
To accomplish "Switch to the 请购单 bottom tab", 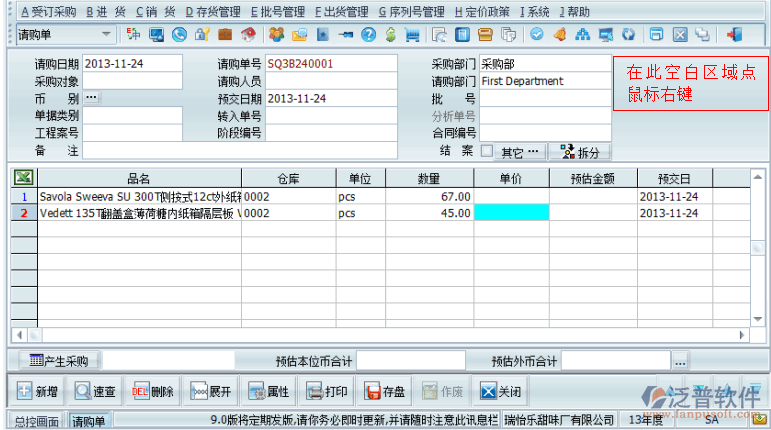I will tap(89, 421).
